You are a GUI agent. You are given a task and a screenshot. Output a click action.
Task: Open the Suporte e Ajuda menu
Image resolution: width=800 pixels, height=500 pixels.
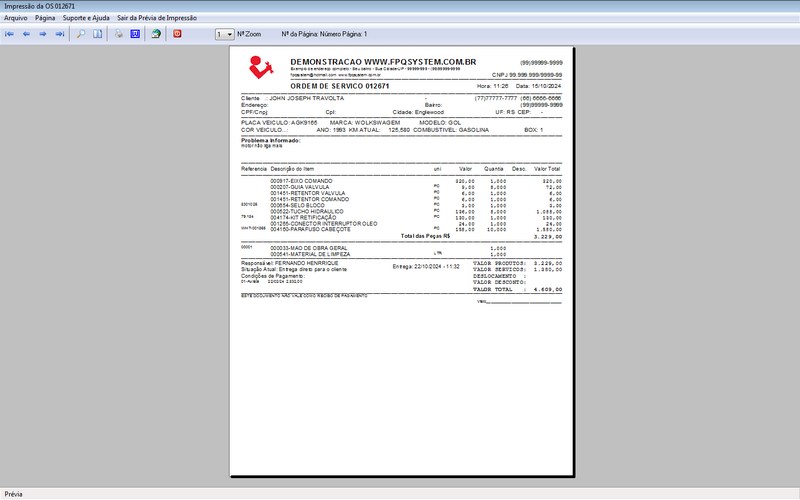(87, 18)
